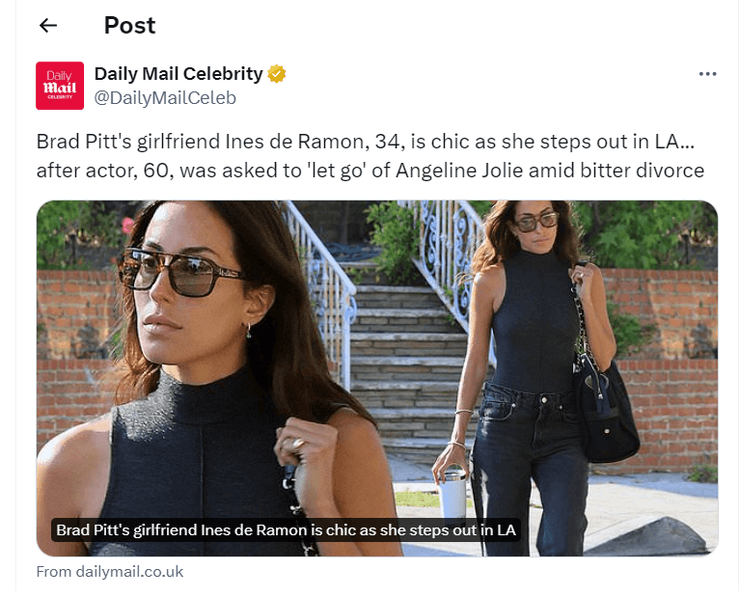Open the image caption overlay headline
Image resolution: width=740 pixels, height=591 pixels.
[286, 529]
